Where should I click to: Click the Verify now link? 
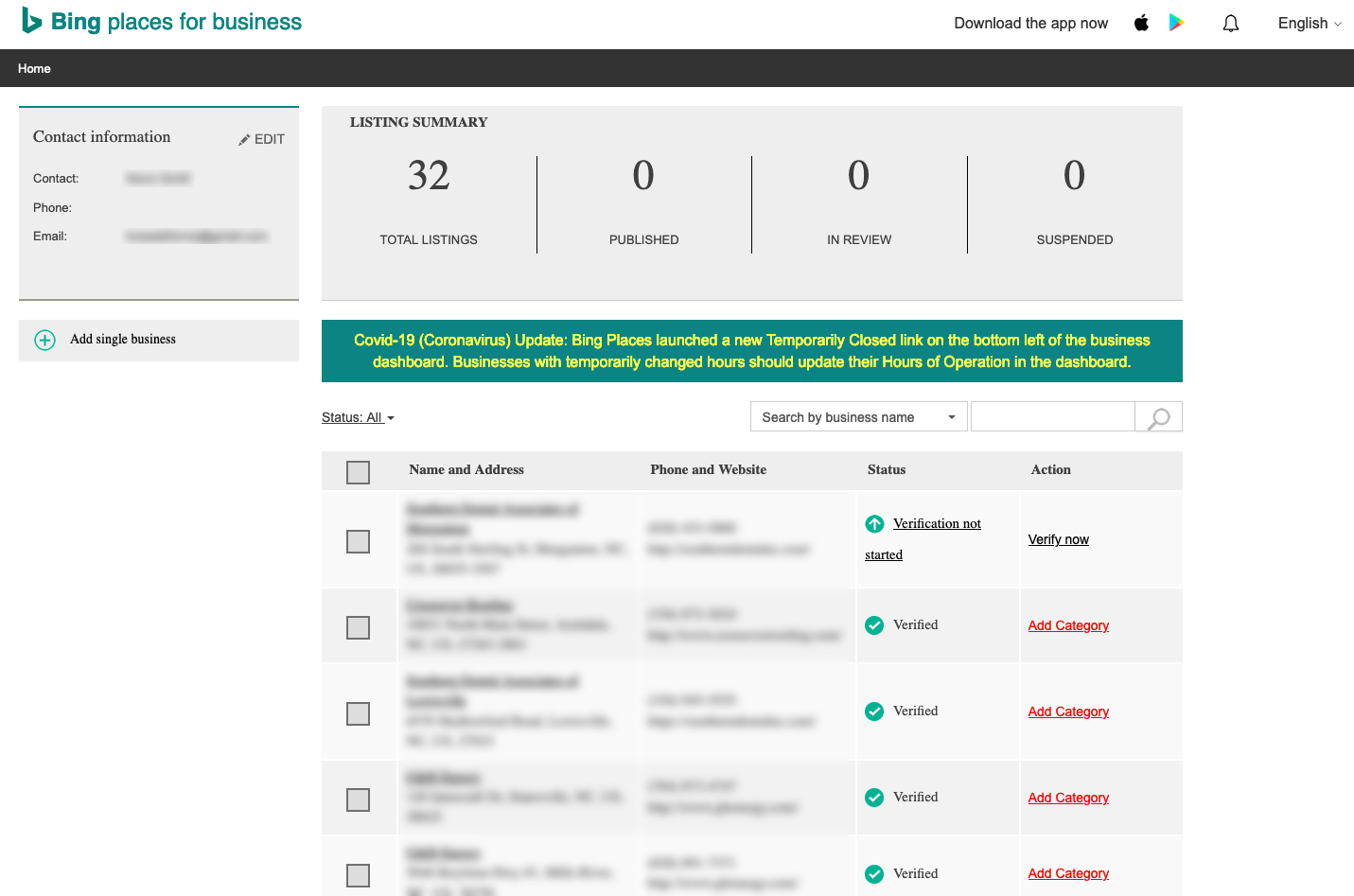tap(1058, 539)
